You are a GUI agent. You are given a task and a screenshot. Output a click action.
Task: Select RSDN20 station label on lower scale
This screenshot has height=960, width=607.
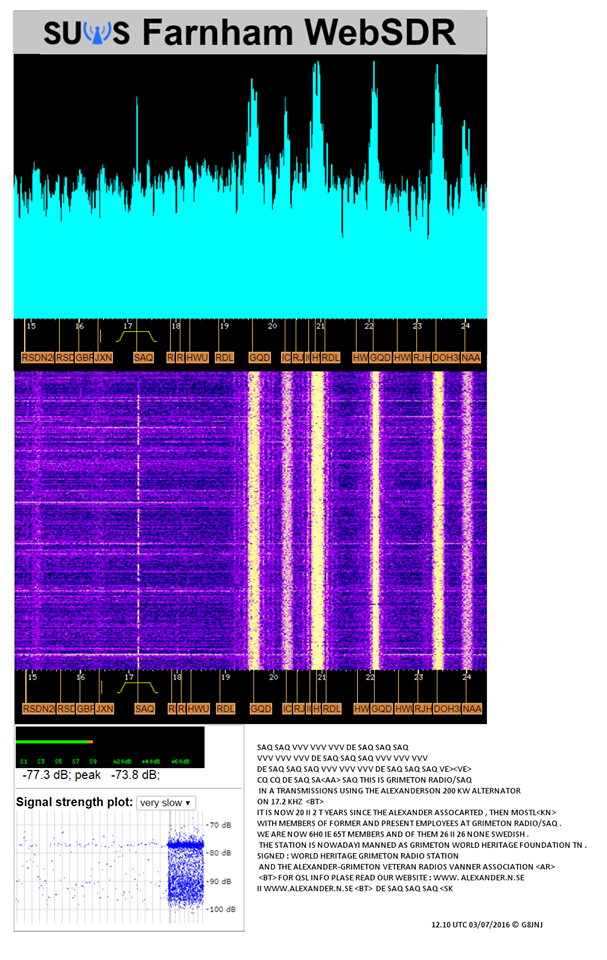click(38, 709)
